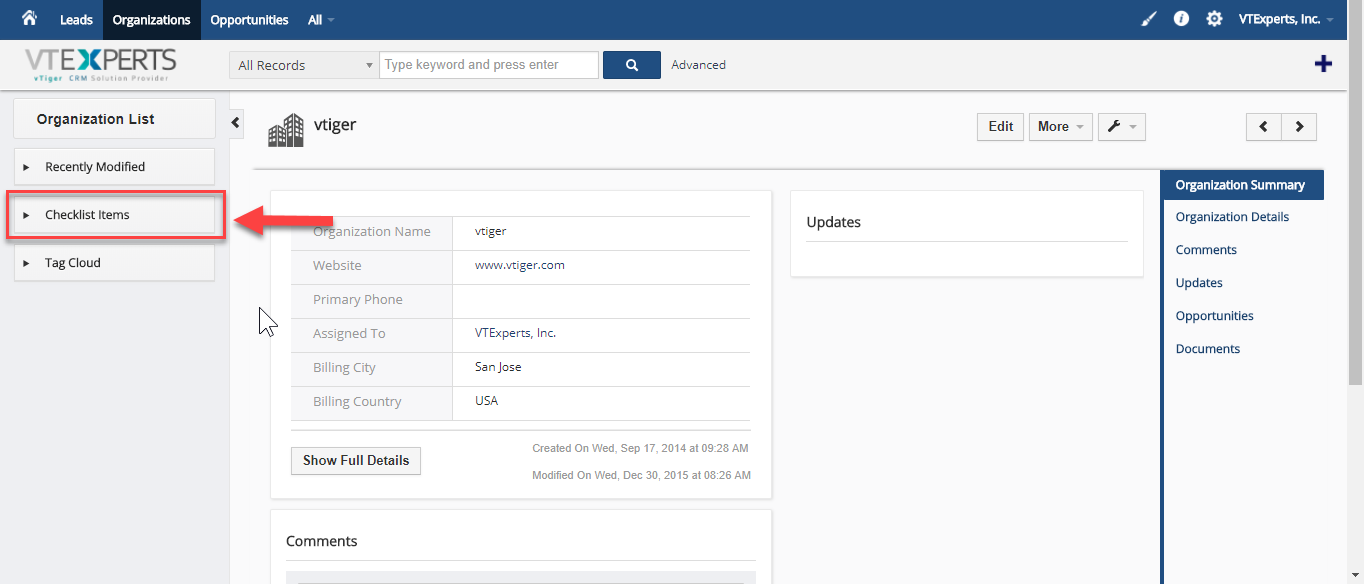The image size is (1364, 584).
Task: Go to the next record arrow
Action: (1299, 126)
